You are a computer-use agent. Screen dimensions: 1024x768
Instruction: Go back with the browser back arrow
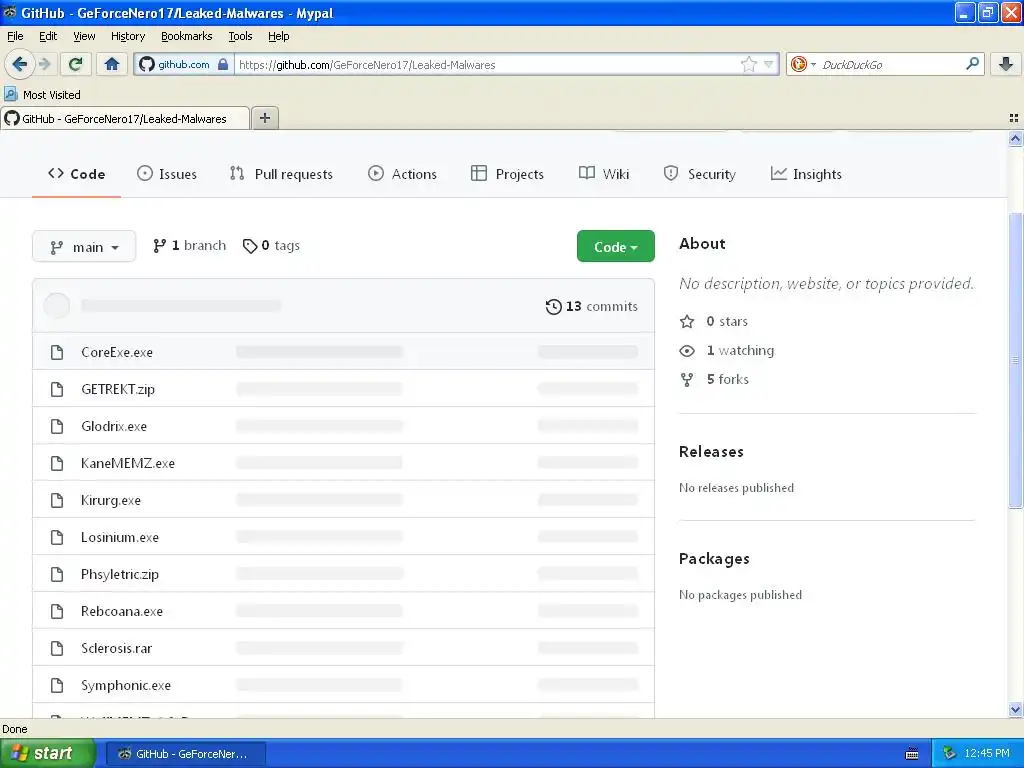click(20, 64)
